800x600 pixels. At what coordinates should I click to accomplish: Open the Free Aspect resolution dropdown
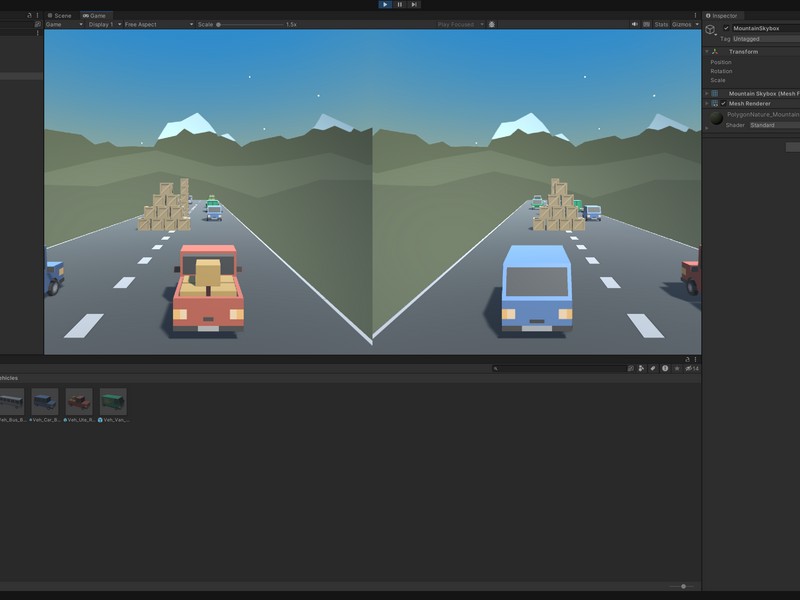pyautogui.click(x=159, y=24)
